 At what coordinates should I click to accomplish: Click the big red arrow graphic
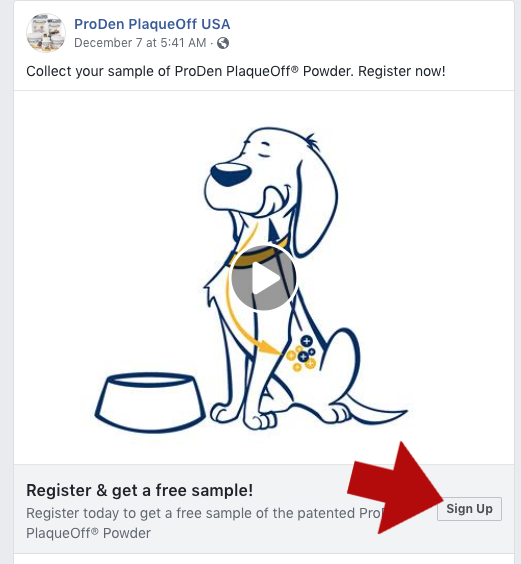tap(395, 489)
